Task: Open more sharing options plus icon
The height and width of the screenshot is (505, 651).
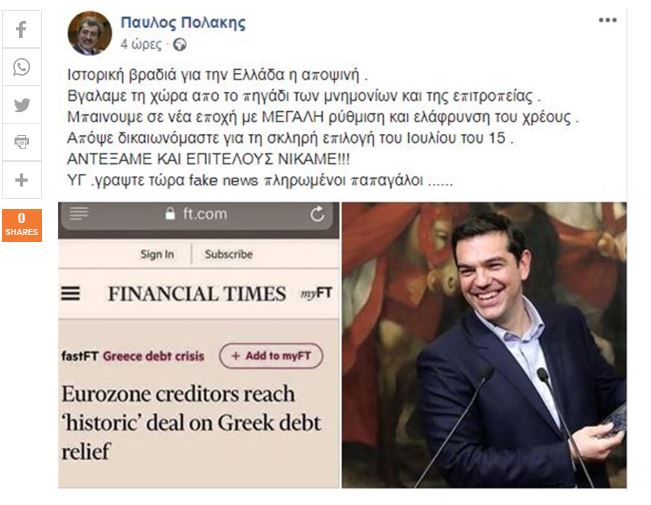Action: 22,180
